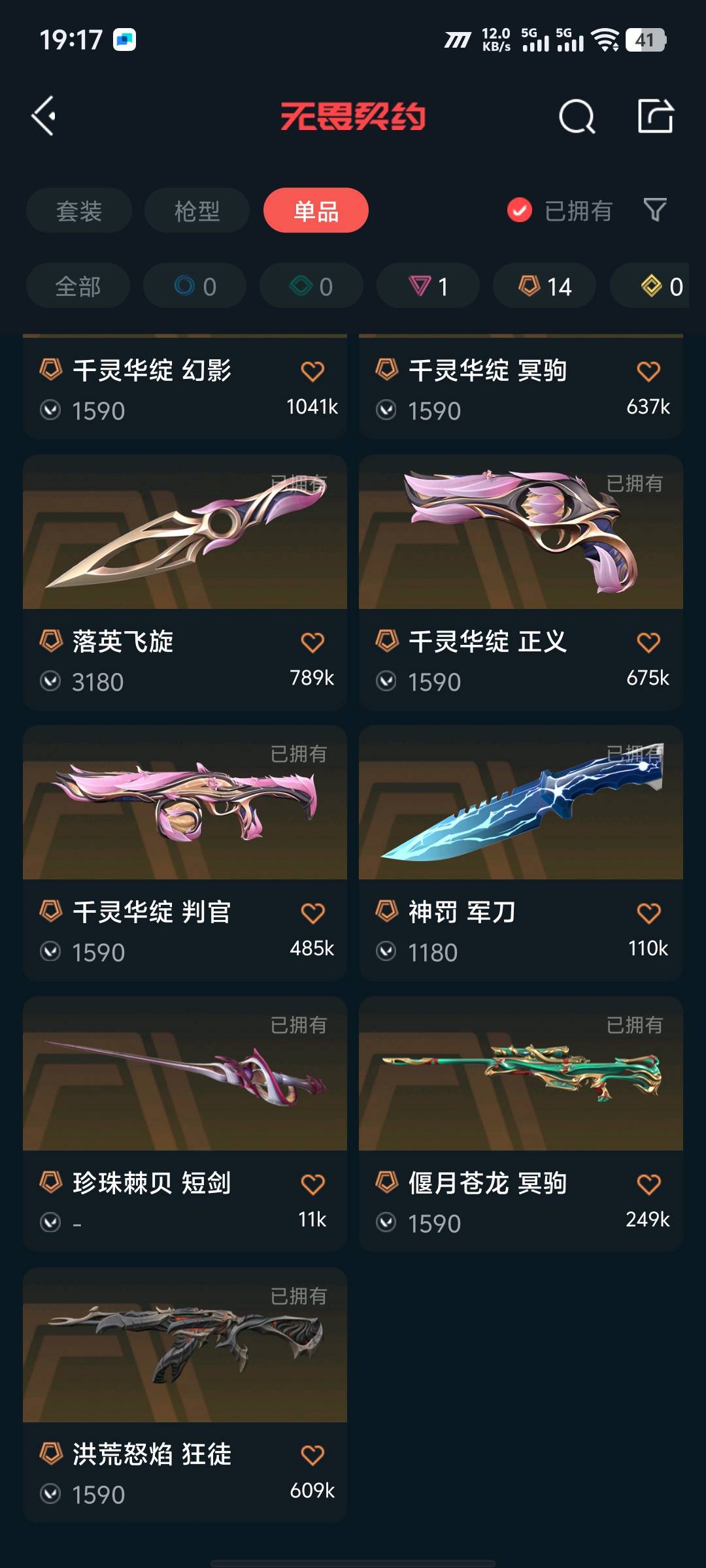
Task: Favorite 偃月苍龙 冥驹 heart icon
Action: coord(648,1184)
